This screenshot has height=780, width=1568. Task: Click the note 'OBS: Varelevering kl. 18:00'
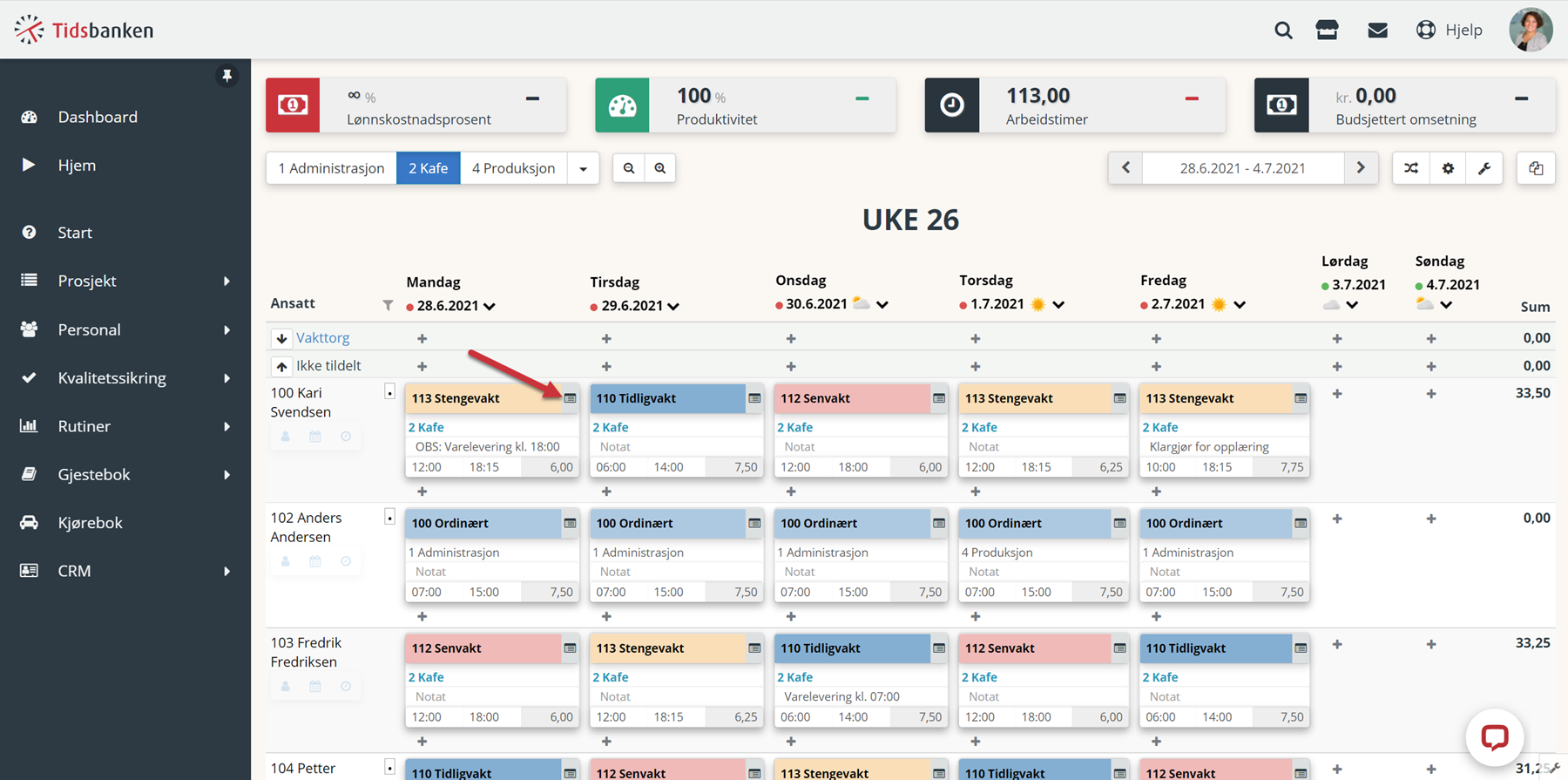(487, 446)
